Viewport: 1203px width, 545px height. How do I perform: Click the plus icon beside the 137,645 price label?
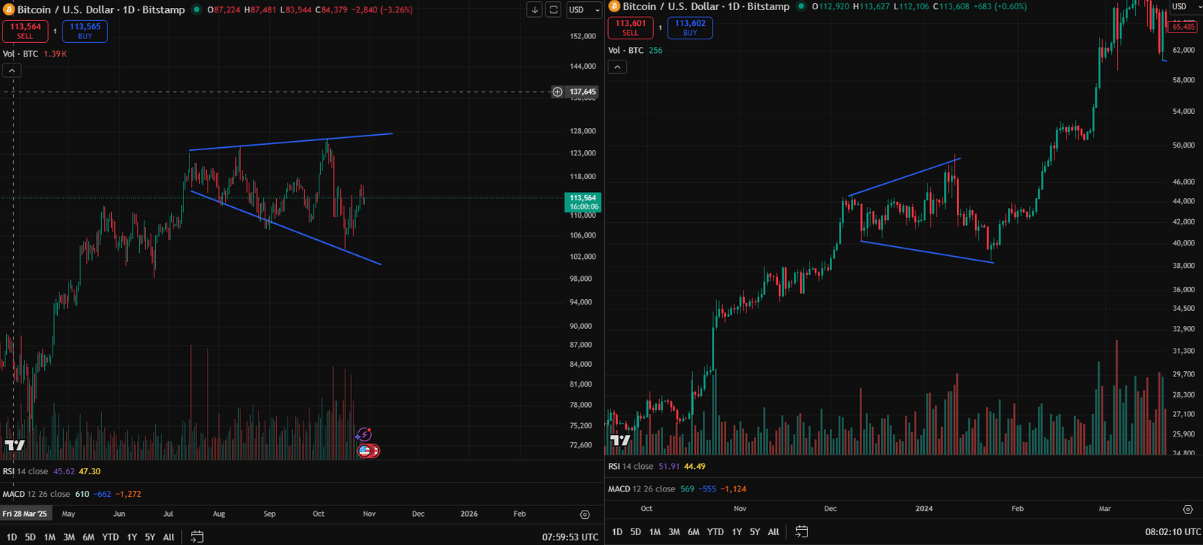[x=557, y=92]
